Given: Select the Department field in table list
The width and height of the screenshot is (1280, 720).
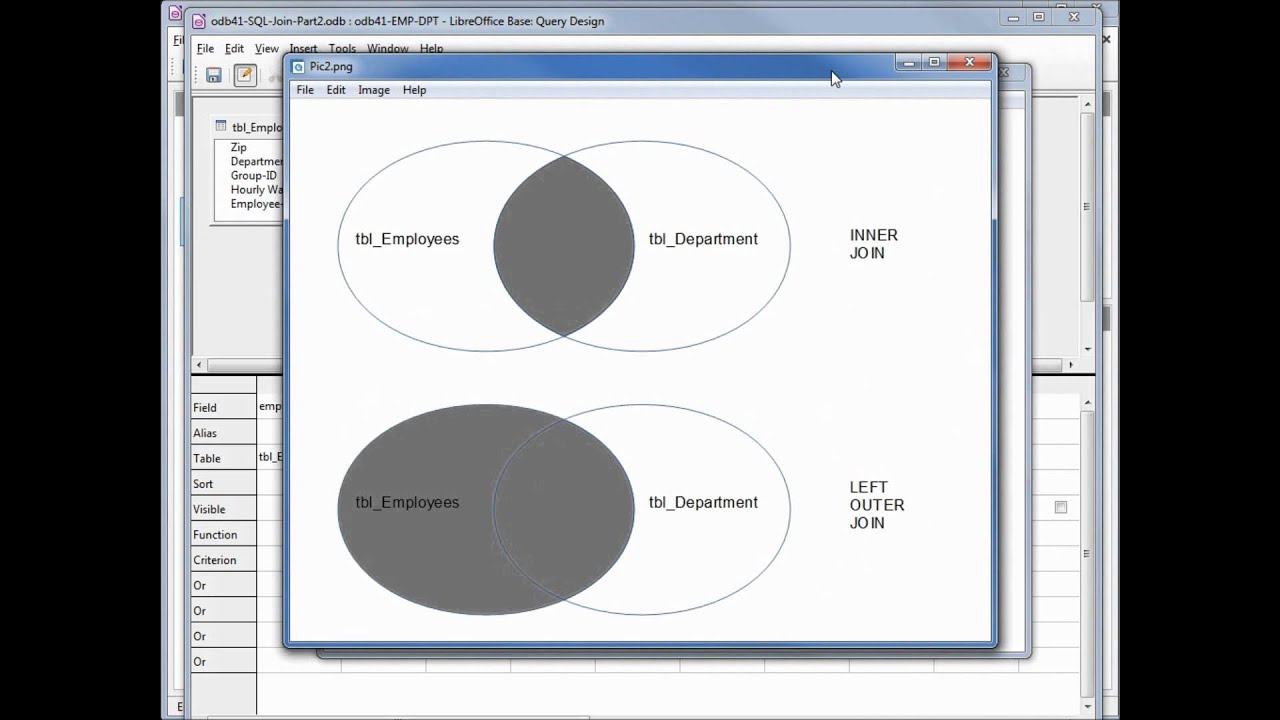Looking at the screenshot, I should tap(257, 161).
